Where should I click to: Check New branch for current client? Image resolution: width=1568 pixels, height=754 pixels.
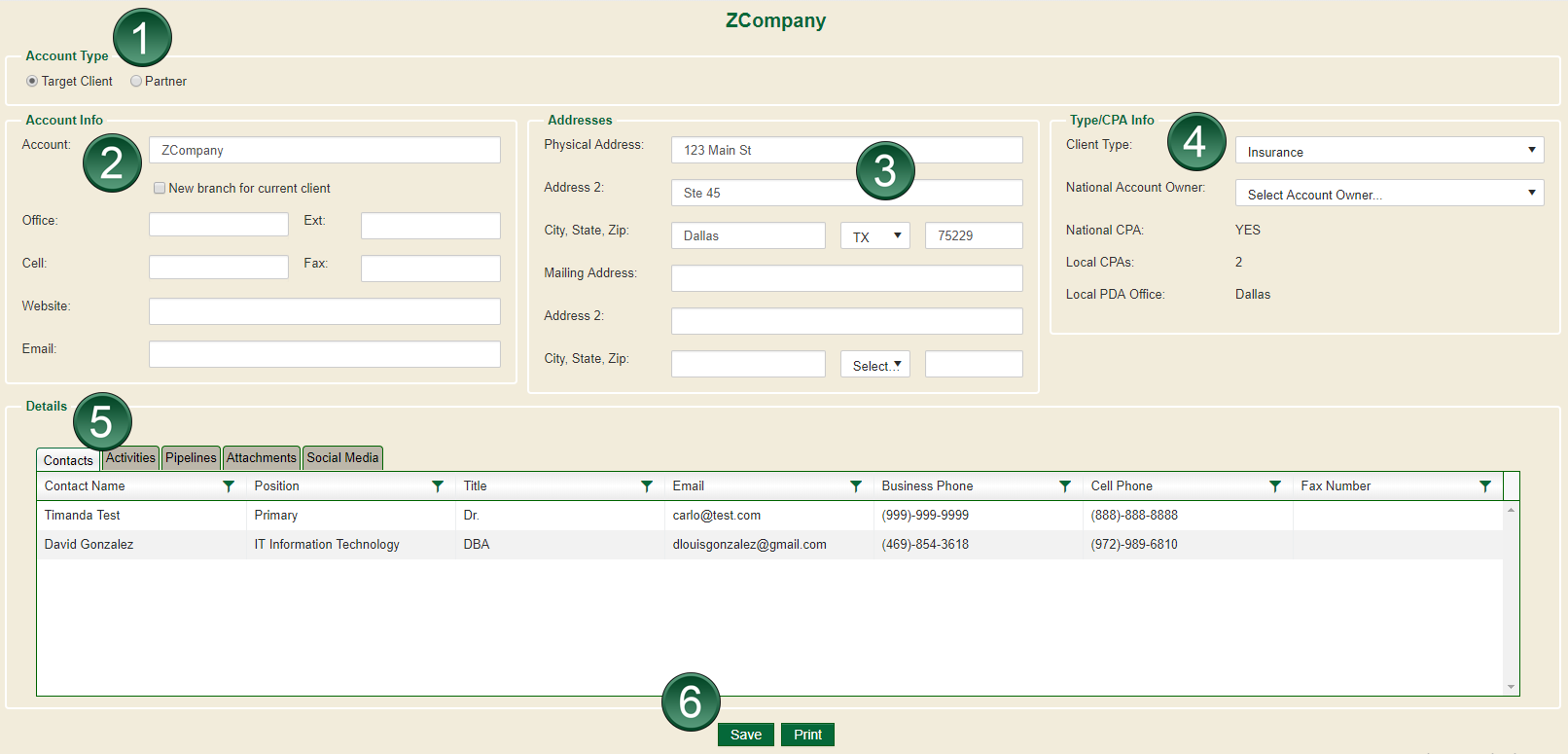pos(160,188)
